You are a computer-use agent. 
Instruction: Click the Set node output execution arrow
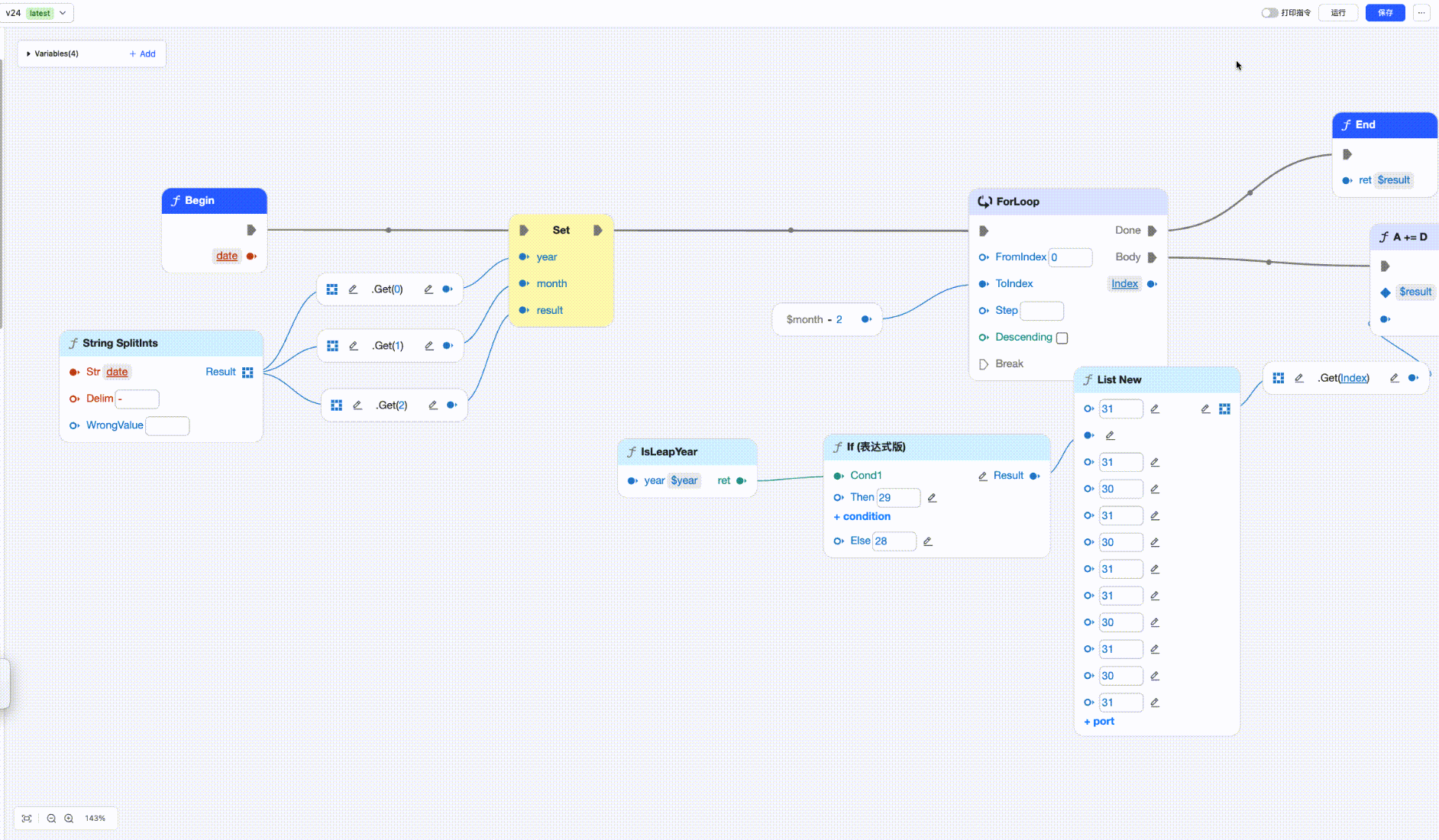(x=598, y=230)
